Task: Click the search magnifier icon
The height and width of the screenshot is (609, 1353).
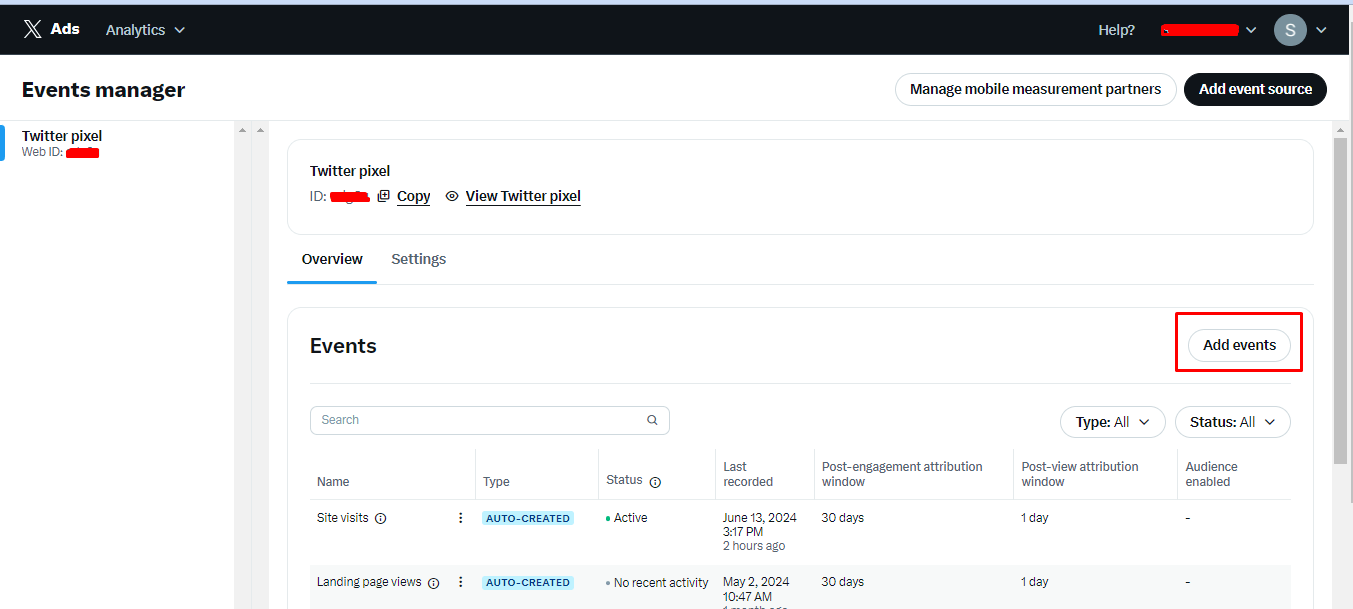Action: 652,420
